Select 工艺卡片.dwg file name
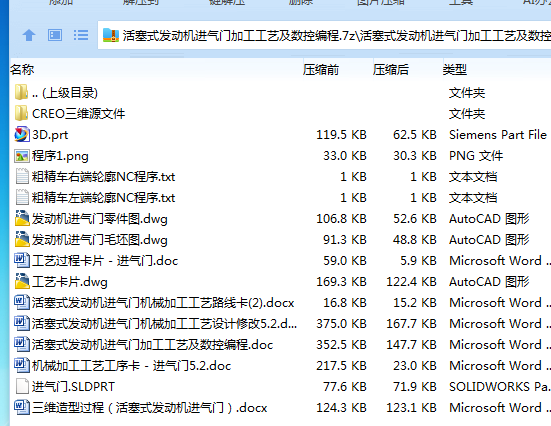551x426 pixels. pyautogui.click(x=70, y=282)
